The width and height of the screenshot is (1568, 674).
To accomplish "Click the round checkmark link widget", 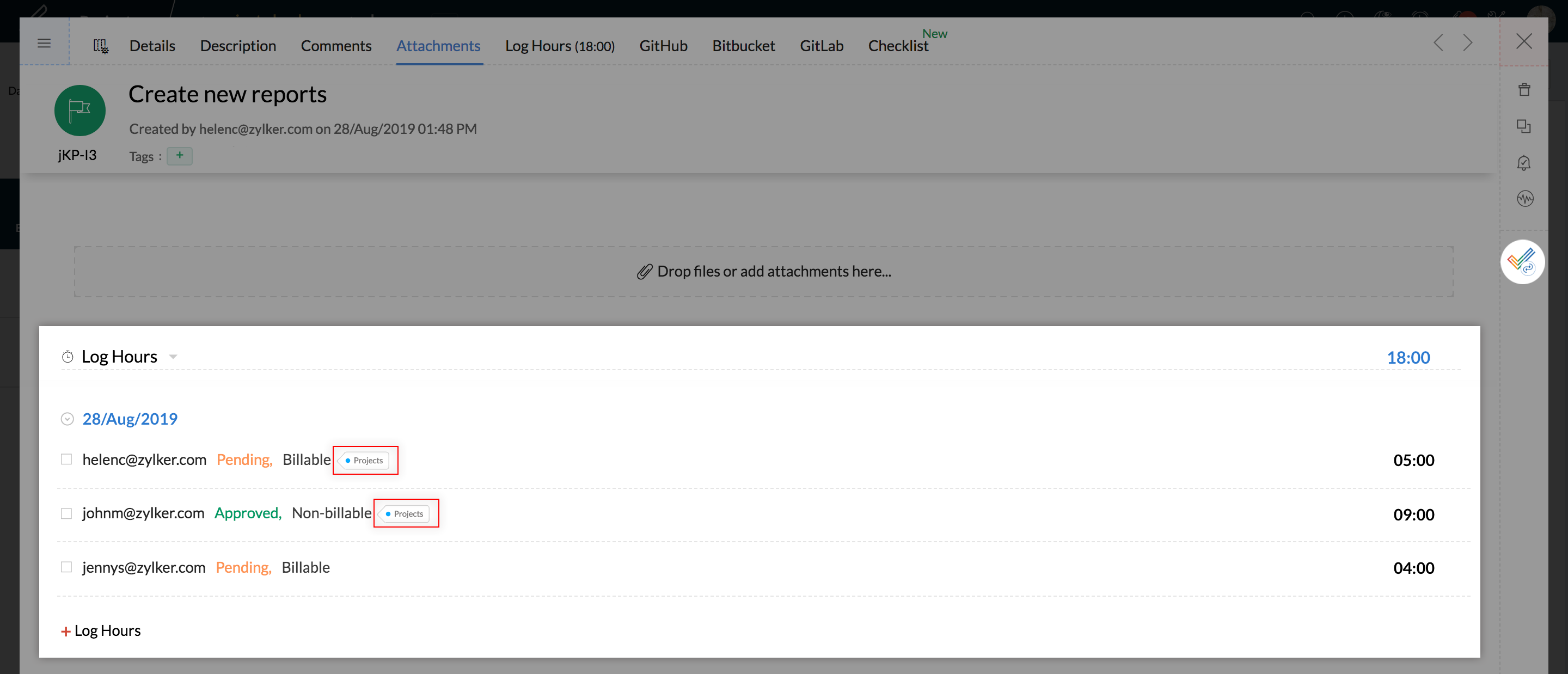I will (x=1522, y=262).
